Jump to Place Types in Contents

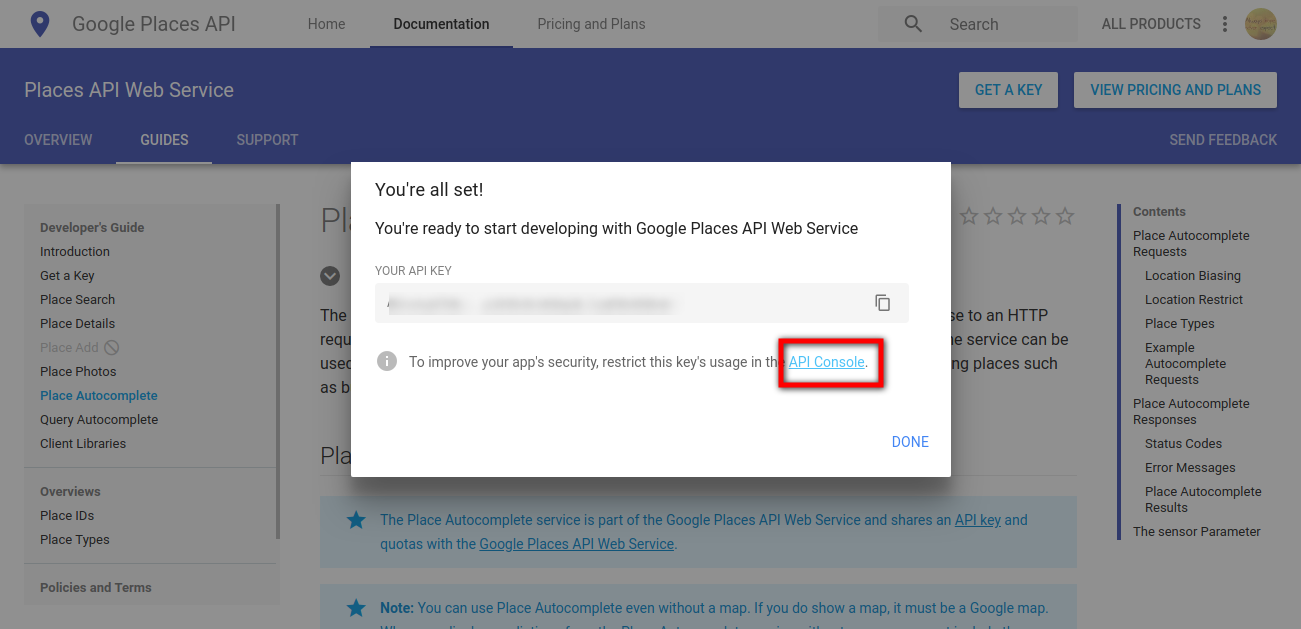(x=1180, y=324)
